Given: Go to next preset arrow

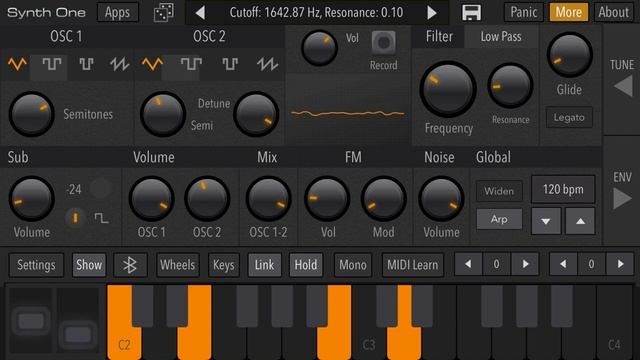Looking at the screenshot, I should pyautogui.click(x=432, y=13).
